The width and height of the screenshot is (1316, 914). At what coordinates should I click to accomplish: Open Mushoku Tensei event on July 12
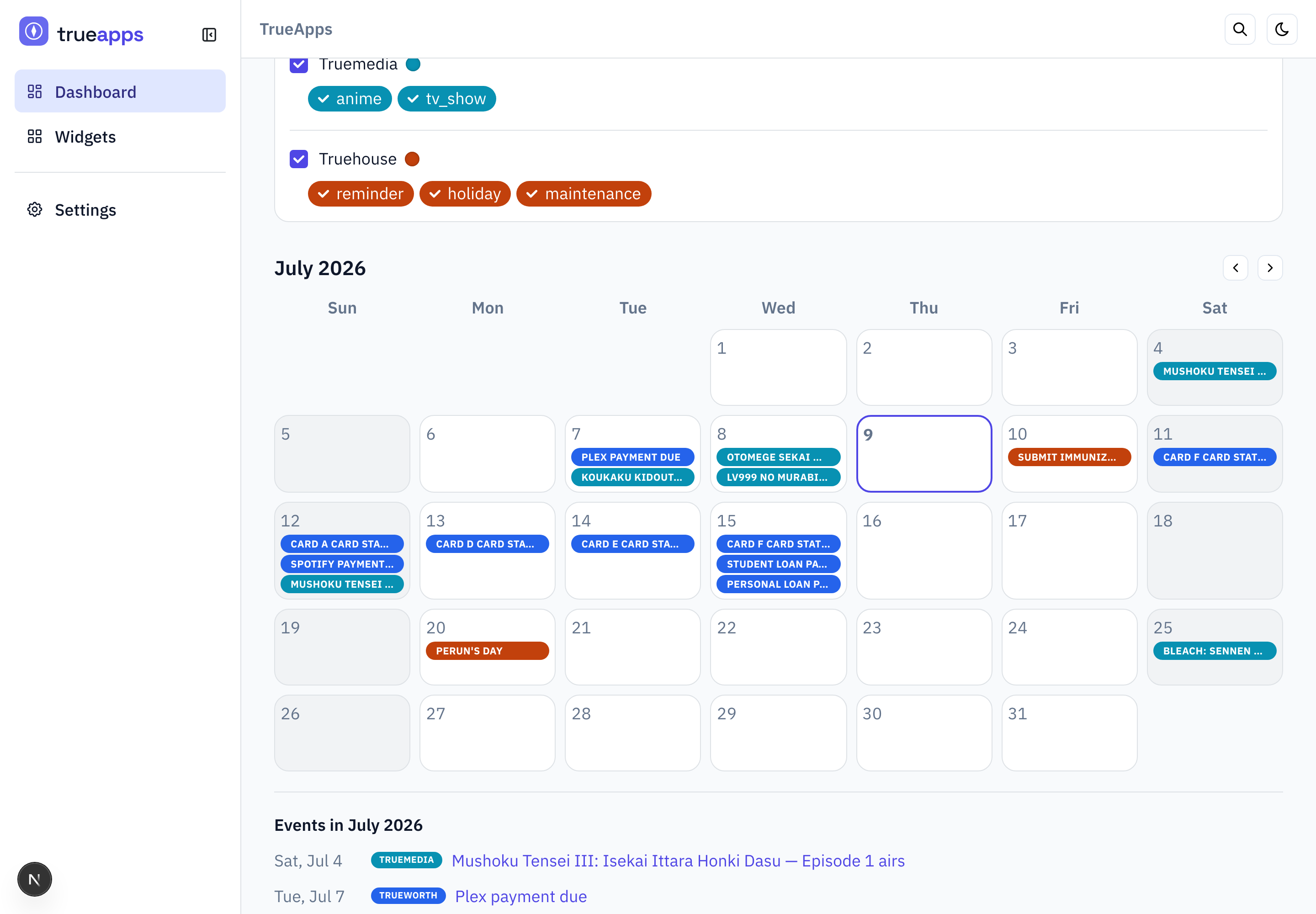pos(342,584)
